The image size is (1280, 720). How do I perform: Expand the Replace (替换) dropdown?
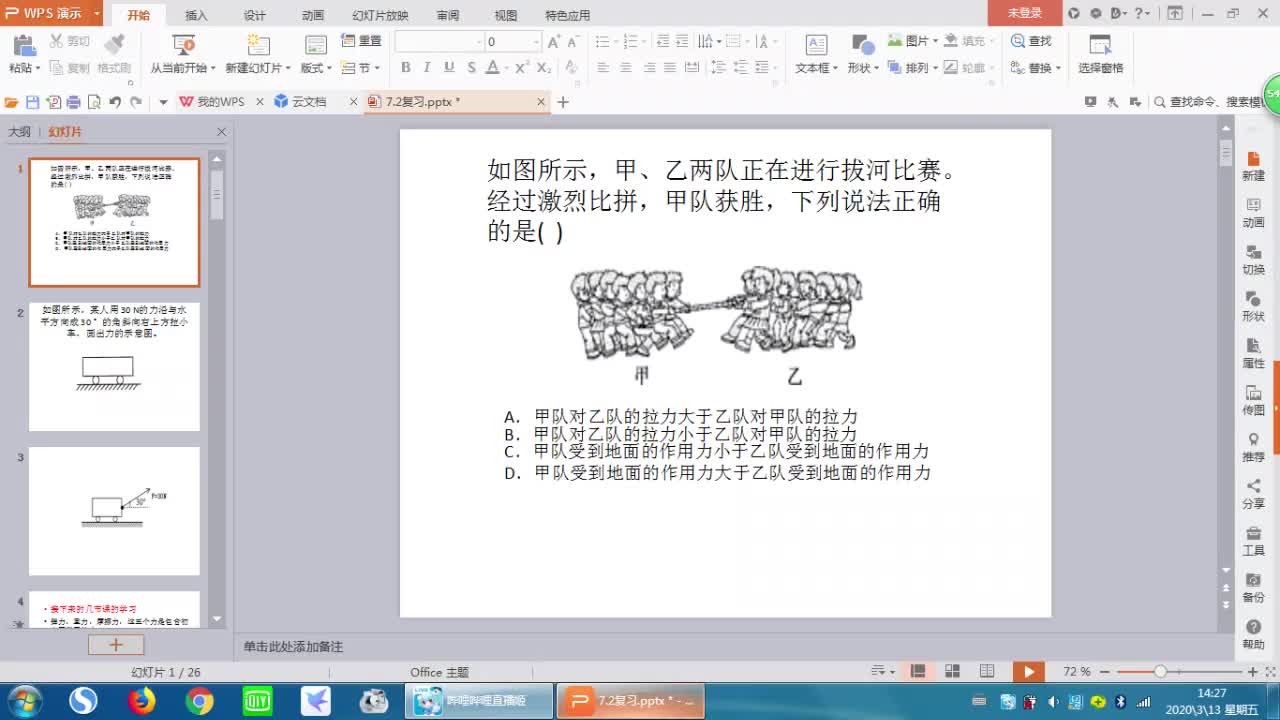[x=1059, y=68]
